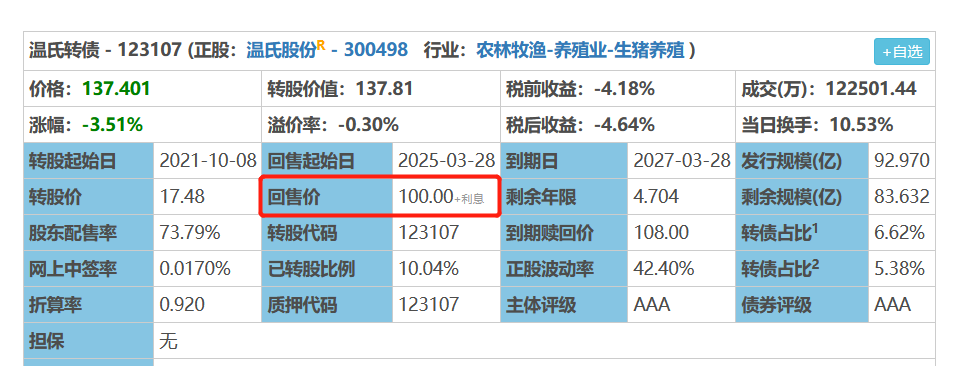Screen dimensions: 959x366
Task: Click the 折算率 value 0.920
Action: 182,305
